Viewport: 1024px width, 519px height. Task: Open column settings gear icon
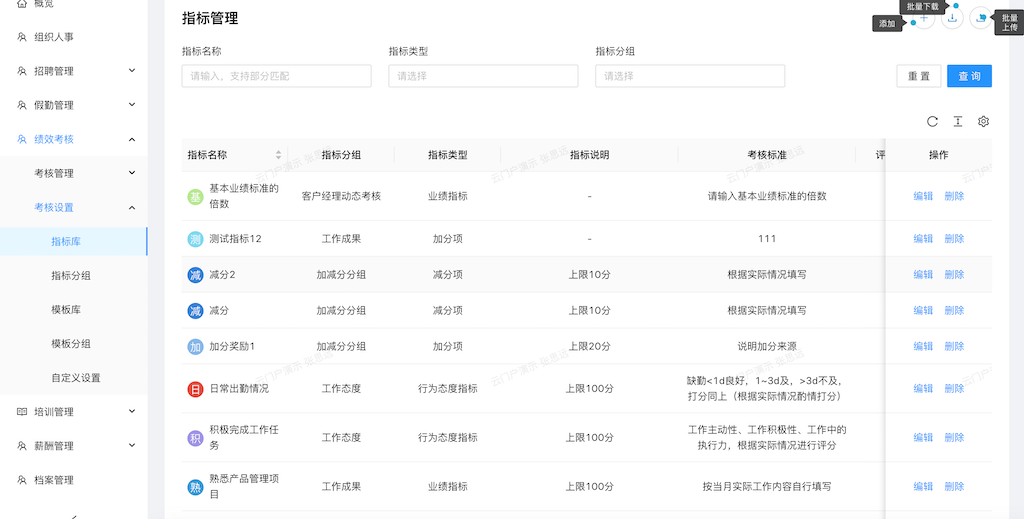(x=984, y=121)
